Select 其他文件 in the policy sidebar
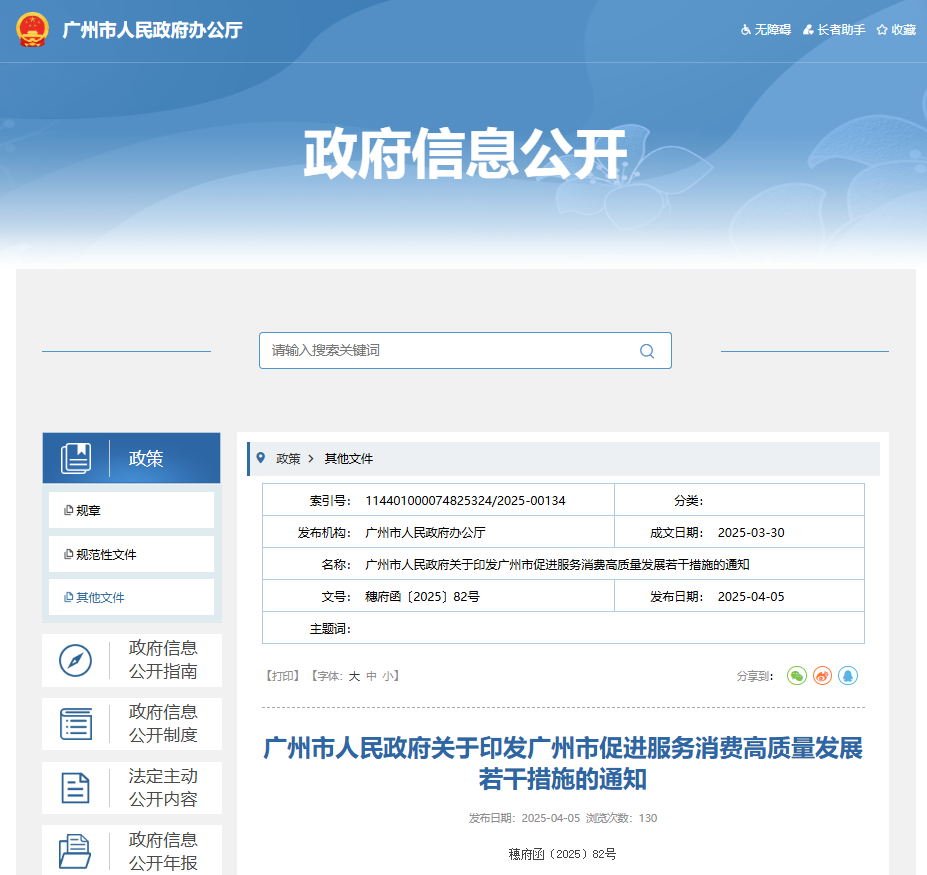The image size is (927, 875). 131,597
